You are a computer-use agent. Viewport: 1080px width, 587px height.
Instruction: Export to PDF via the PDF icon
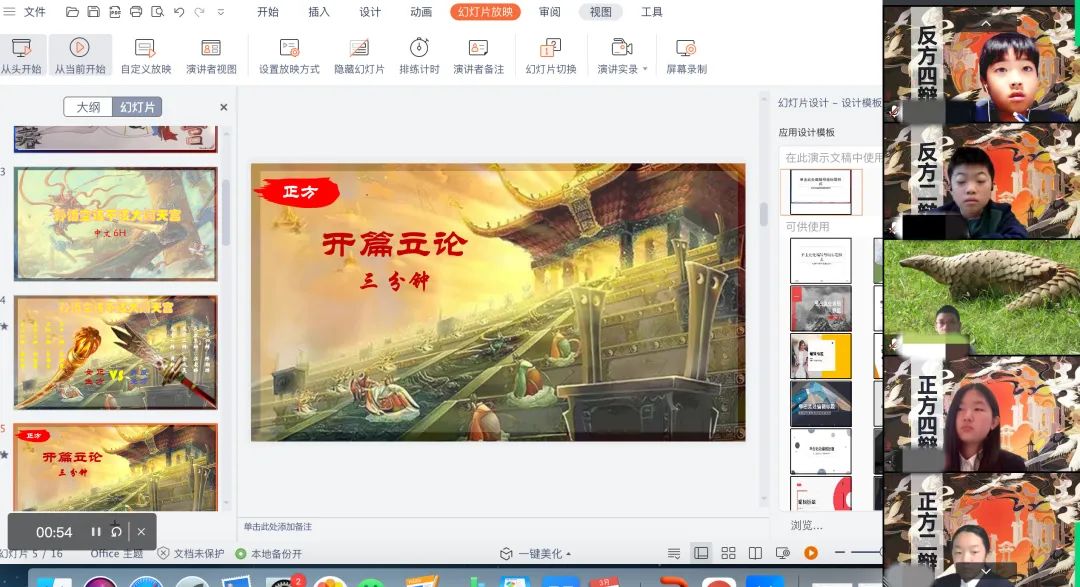tap(115, 12)
